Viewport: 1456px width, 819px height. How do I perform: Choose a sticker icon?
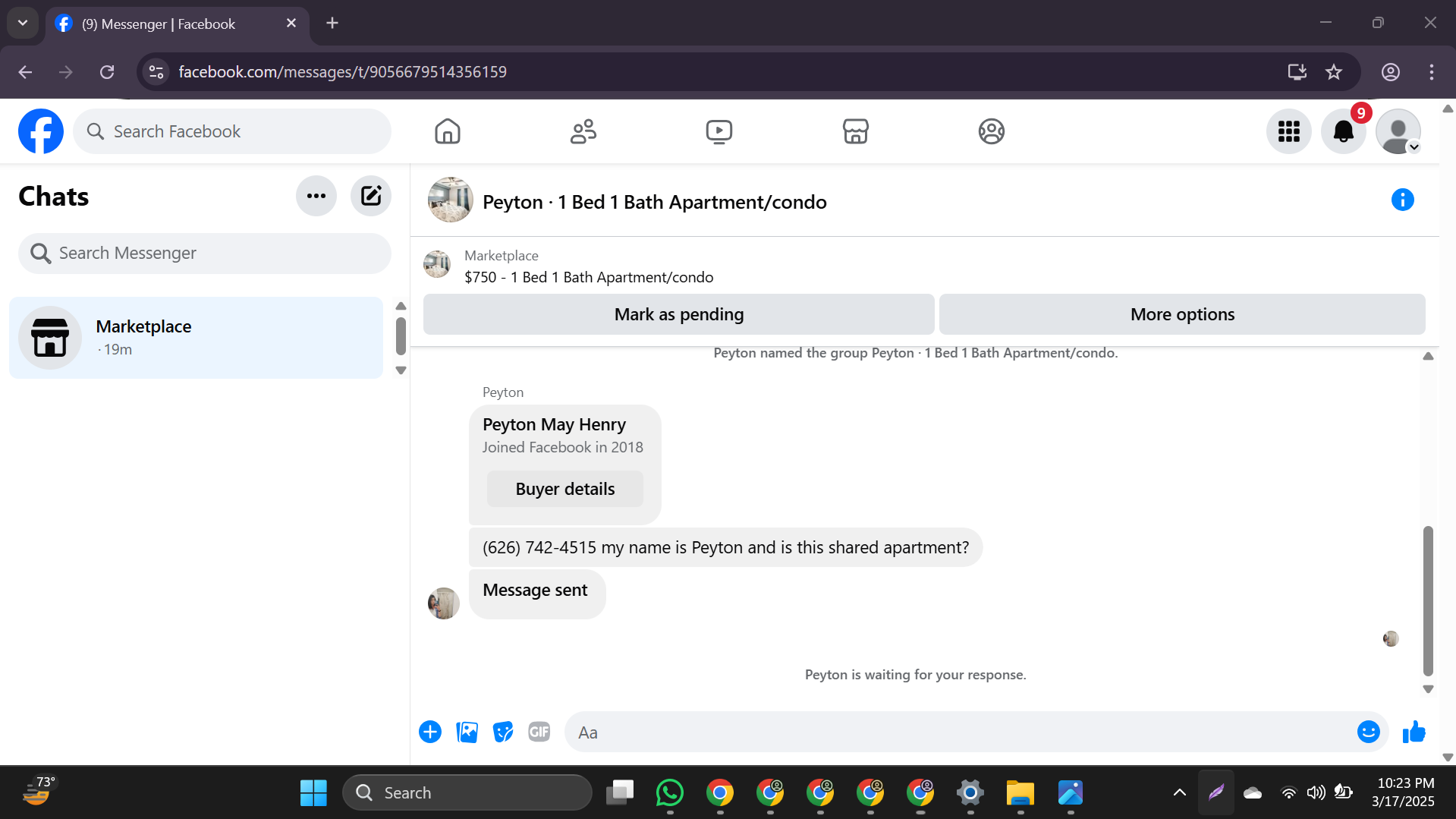tap(503, 732)
